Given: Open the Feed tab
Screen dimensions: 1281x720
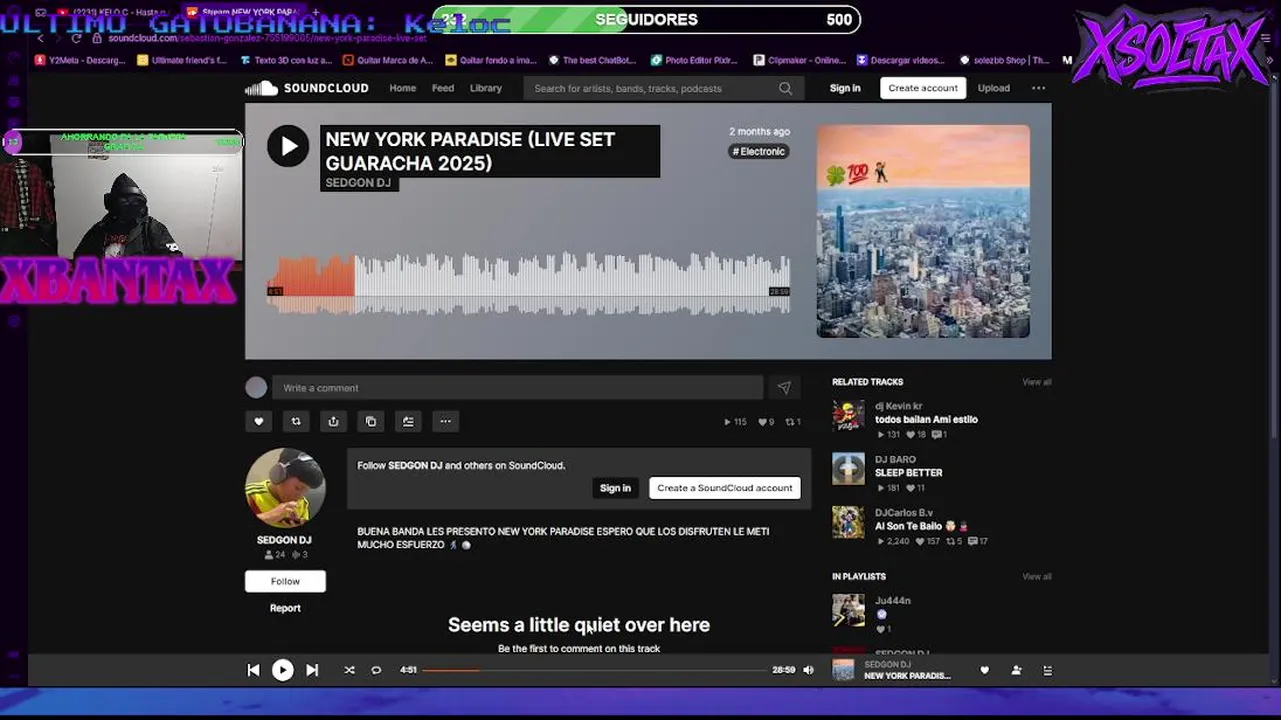Looking at the screenshot, I should coord(443,88).
